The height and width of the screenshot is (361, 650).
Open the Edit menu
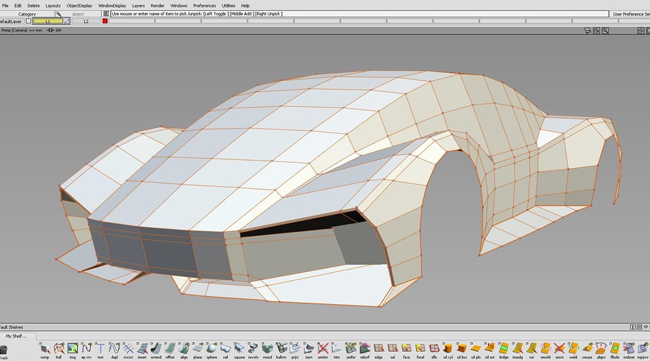(18, 6)
